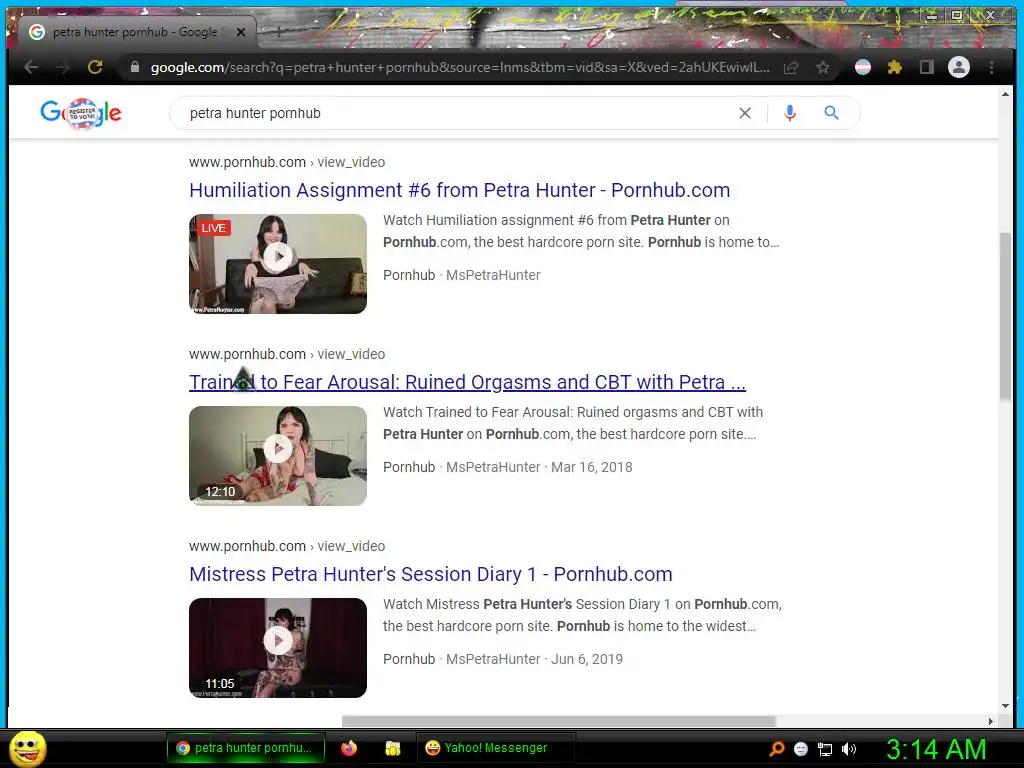
Task: Open the smiley Start button
Action: click(27, 748)
